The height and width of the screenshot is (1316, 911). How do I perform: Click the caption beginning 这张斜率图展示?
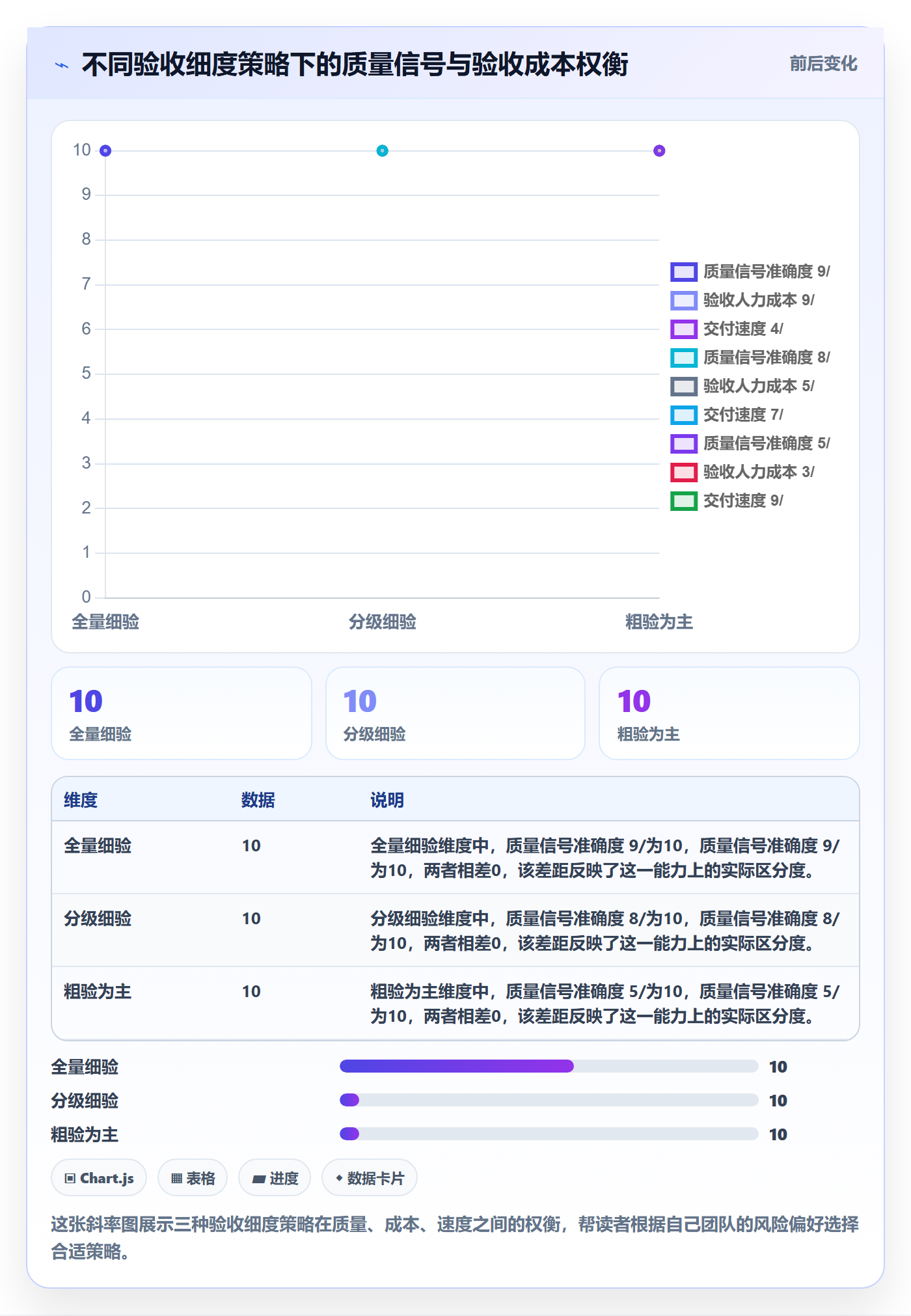455,1238
